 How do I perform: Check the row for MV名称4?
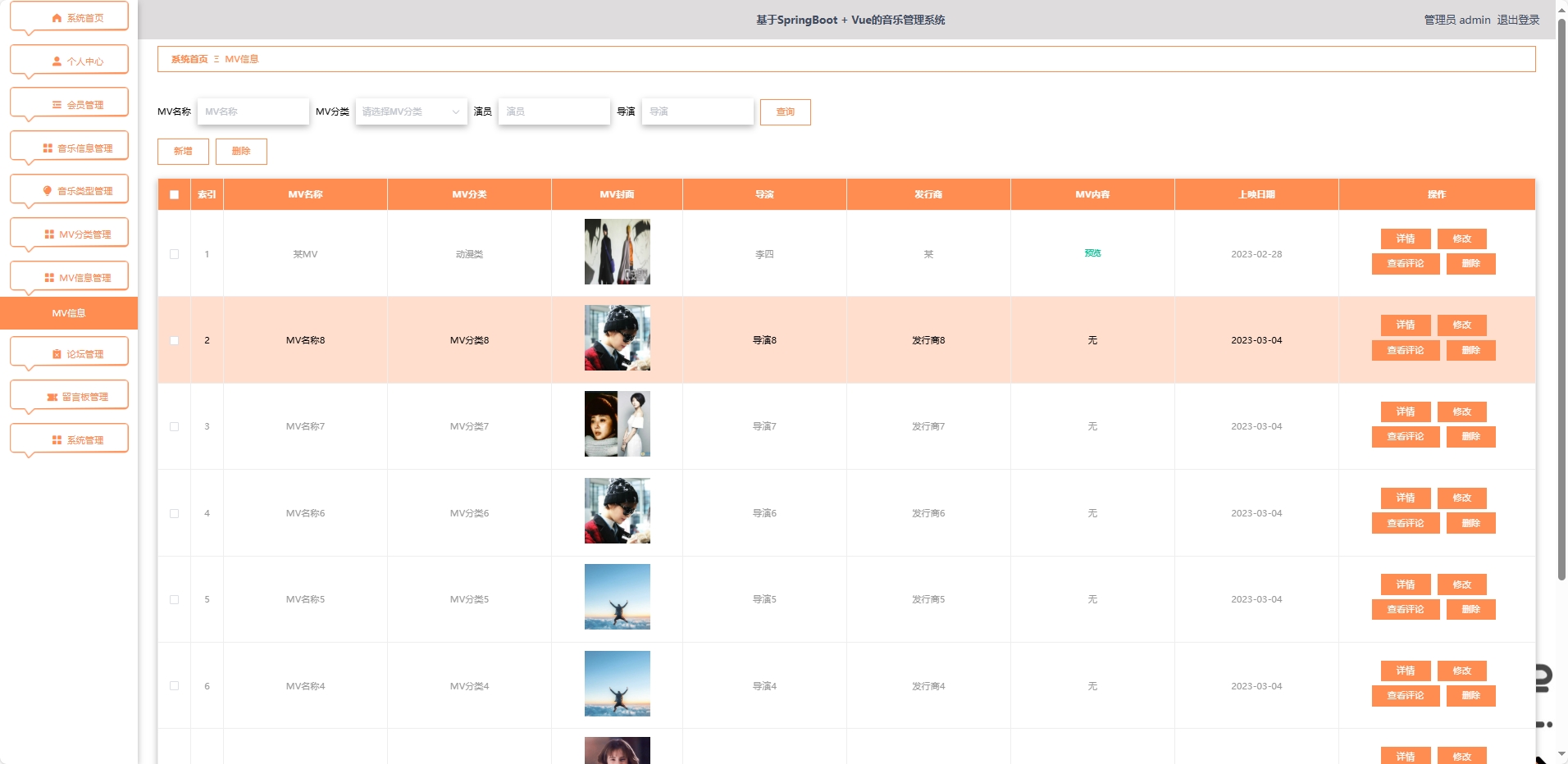click(x=174, y=686)
